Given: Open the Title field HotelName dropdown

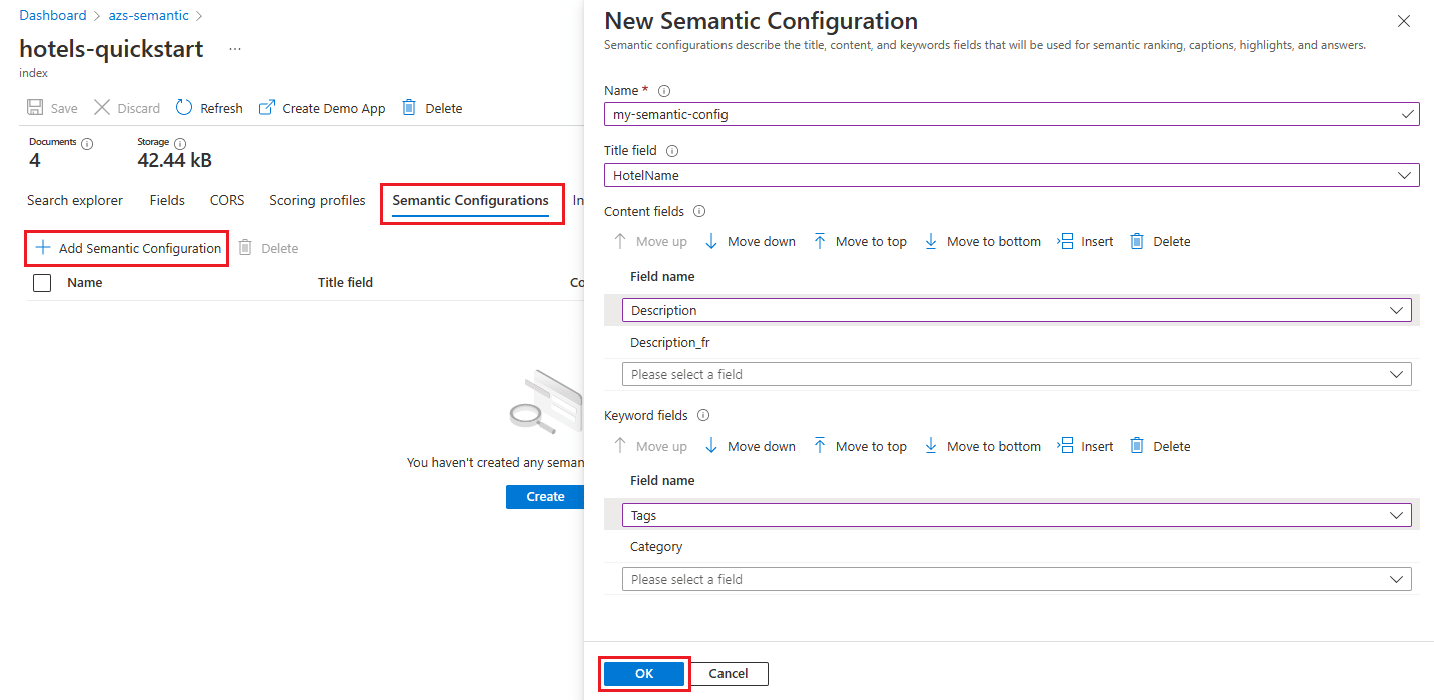Looking at the screenshot, I should click(1011, 175).
